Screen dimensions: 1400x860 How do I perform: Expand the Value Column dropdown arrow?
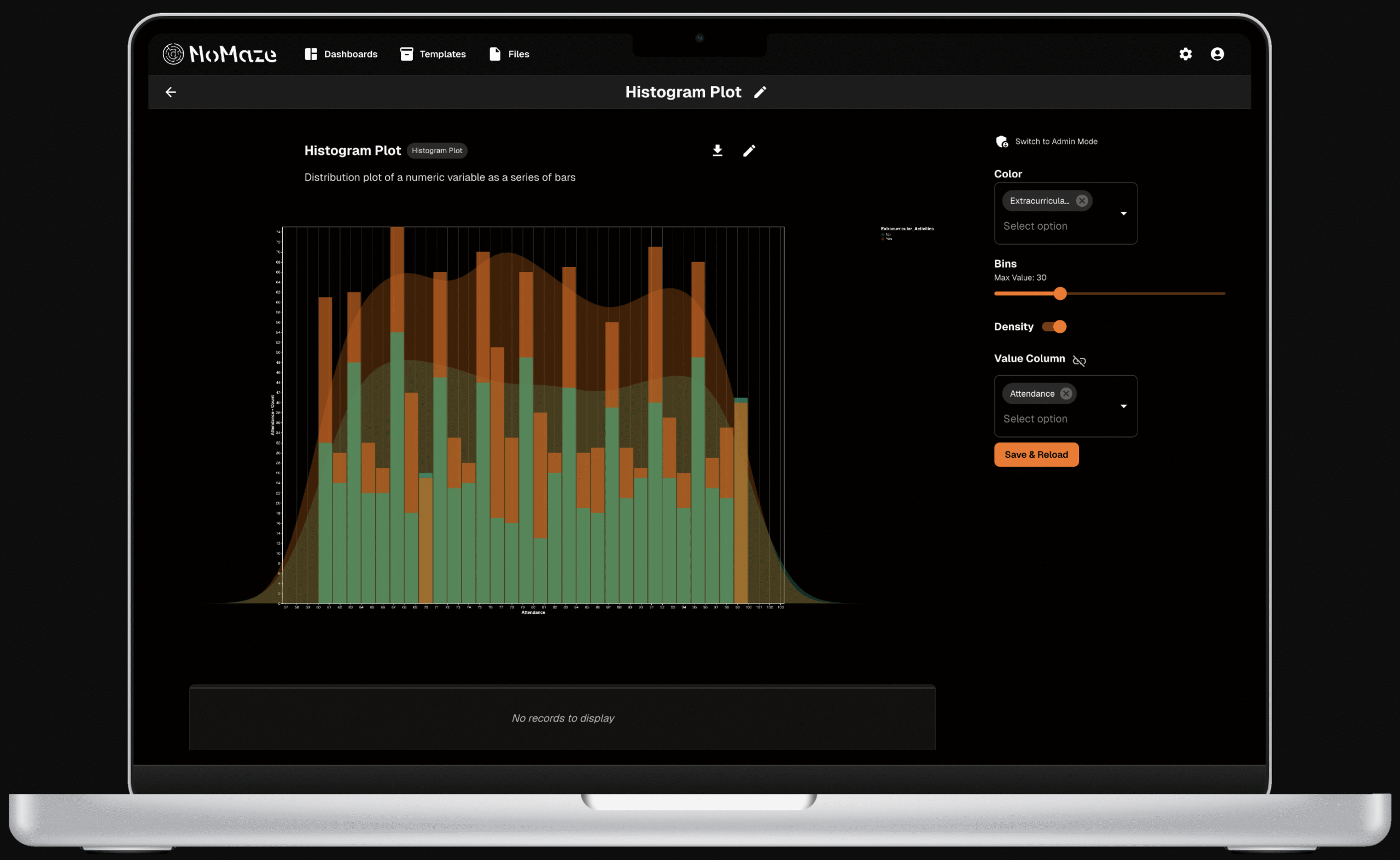(x=1123, y=406)
